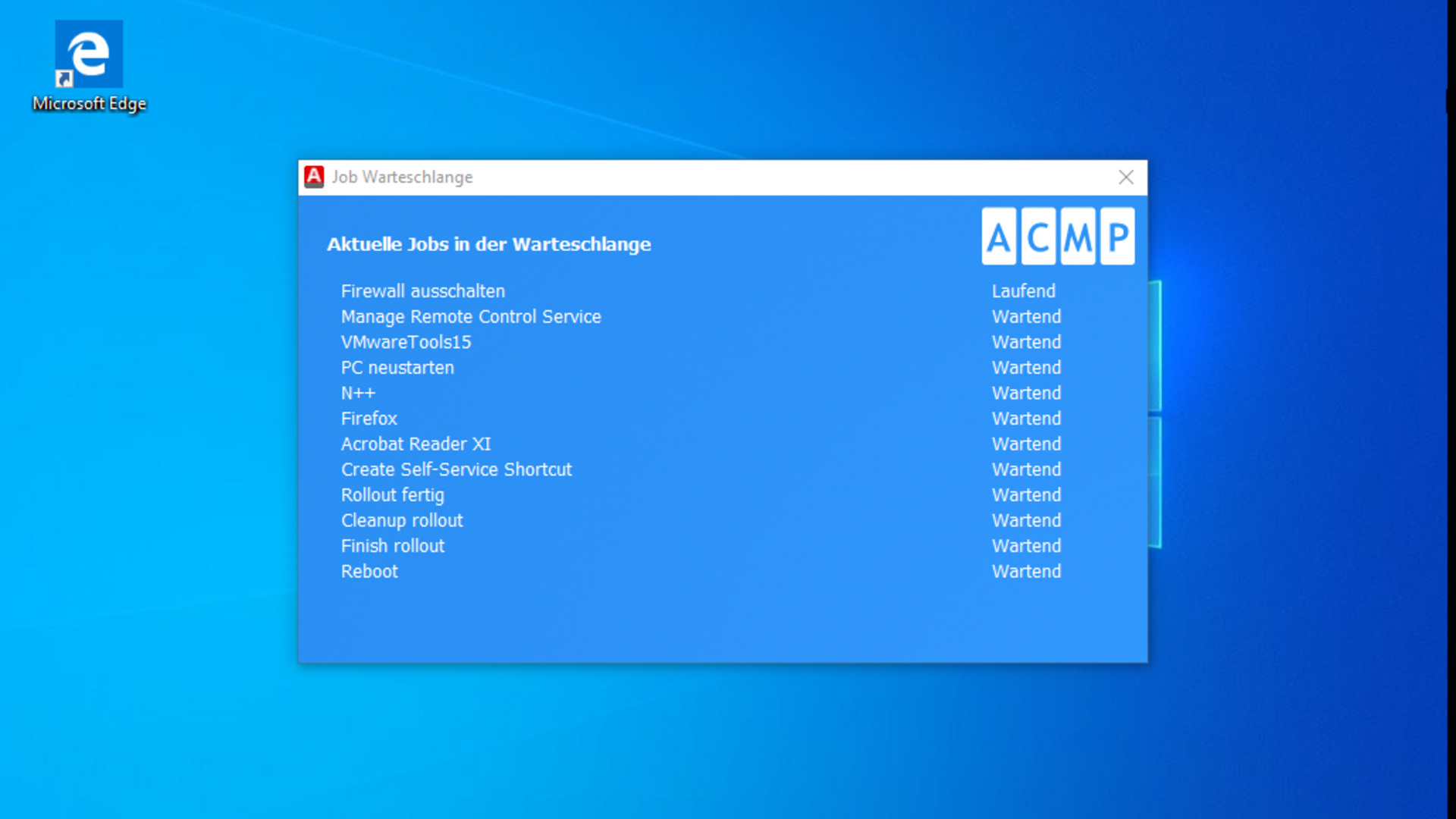
Task: Click the ACMP app icon in title bar
Action: coord(314,177)
